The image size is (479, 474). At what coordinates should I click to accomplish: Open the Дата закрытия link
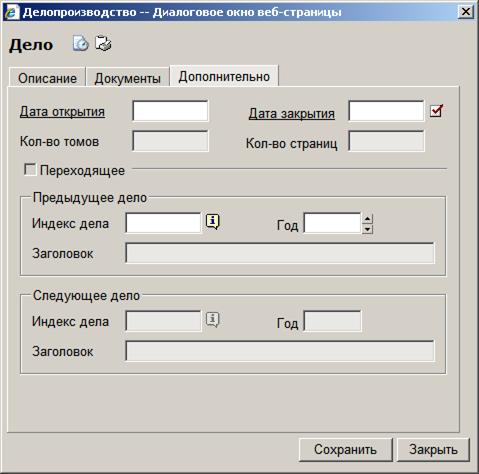pyautogui.click(x=292, y=113)
